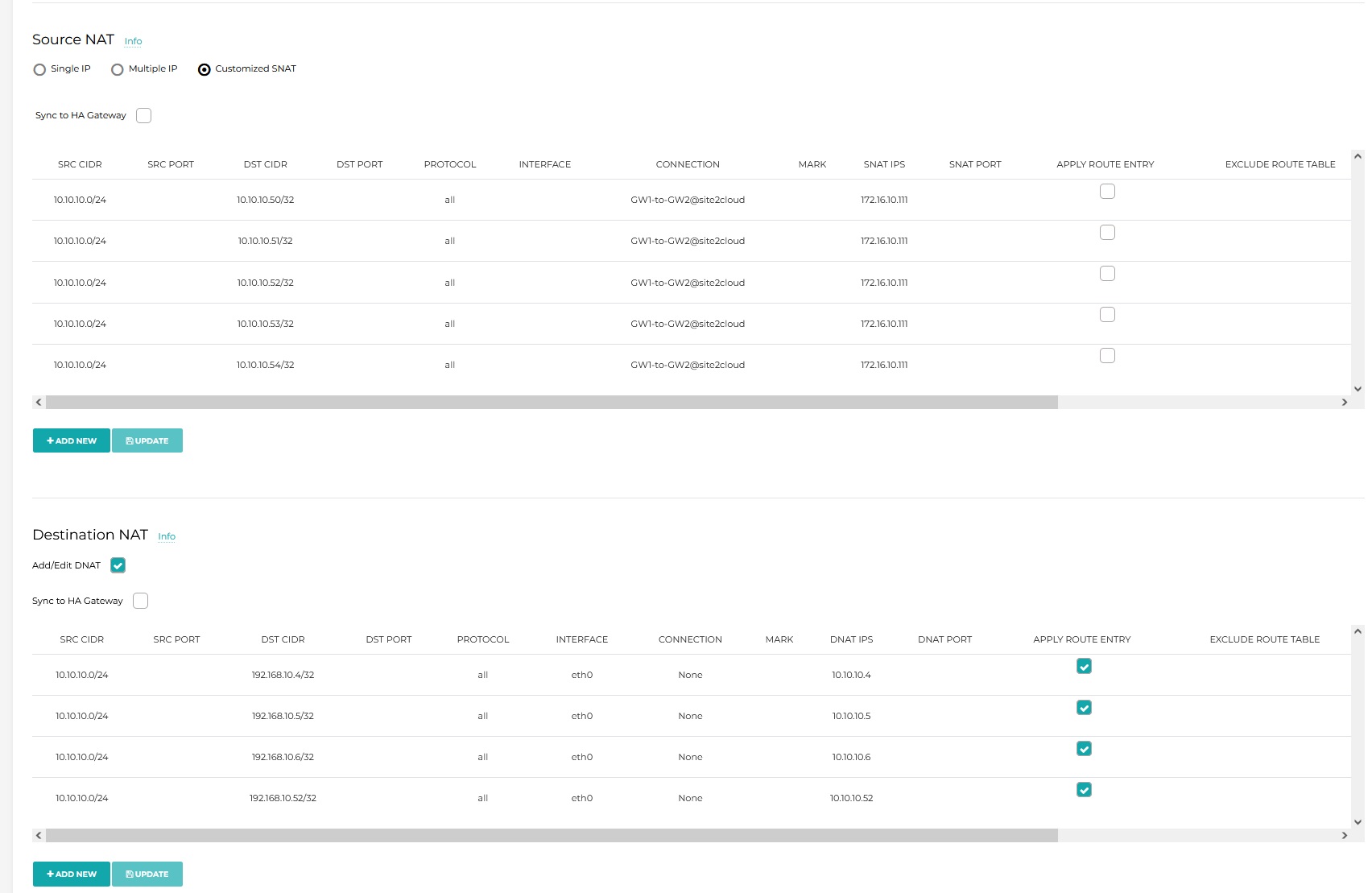Click DNAT IPS cell 10.10.10.52
The width and height of the screenshot is (1372, 893).
coord(852,798)
